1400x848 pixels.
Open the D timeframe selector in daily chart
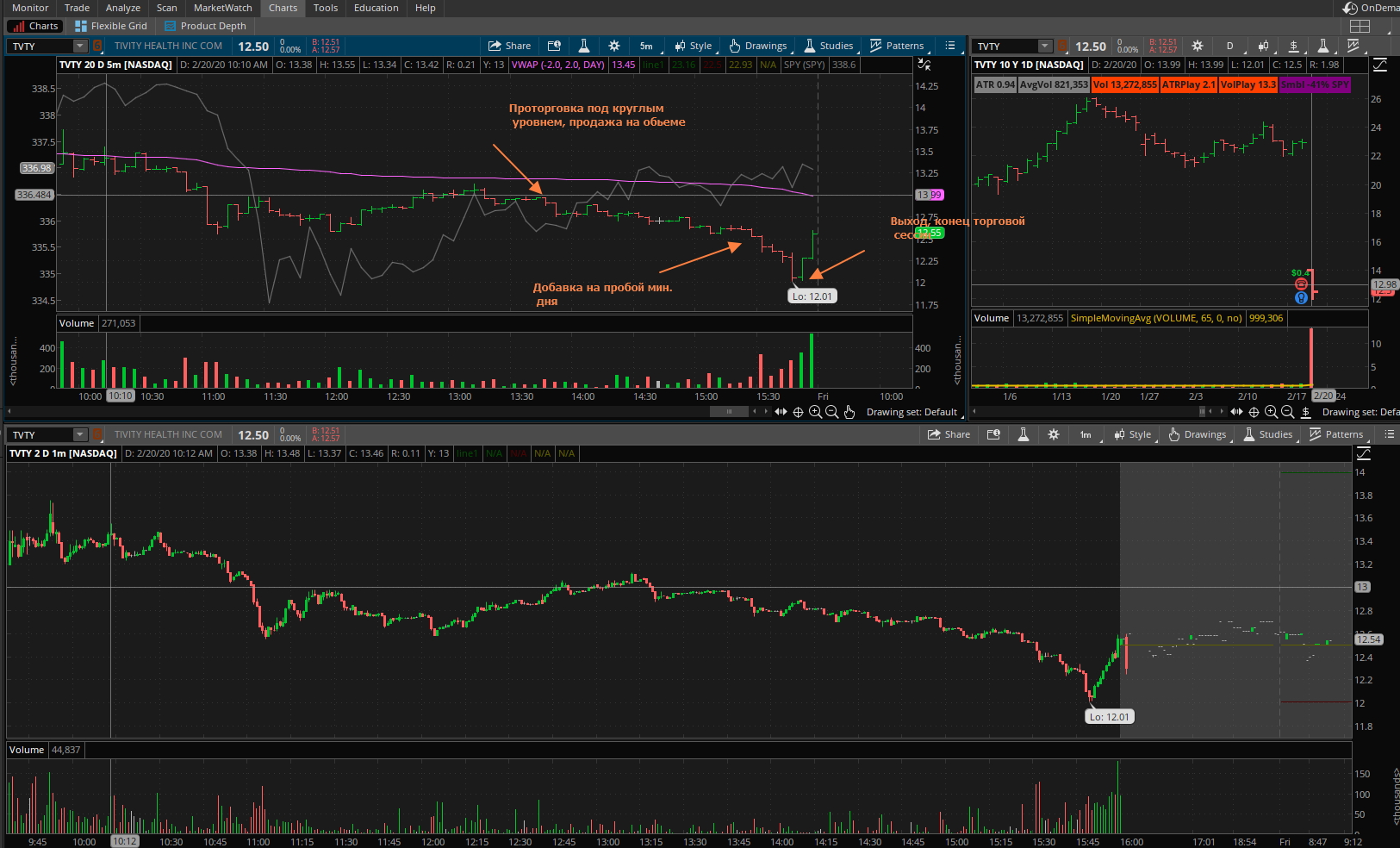[1229, 47]
